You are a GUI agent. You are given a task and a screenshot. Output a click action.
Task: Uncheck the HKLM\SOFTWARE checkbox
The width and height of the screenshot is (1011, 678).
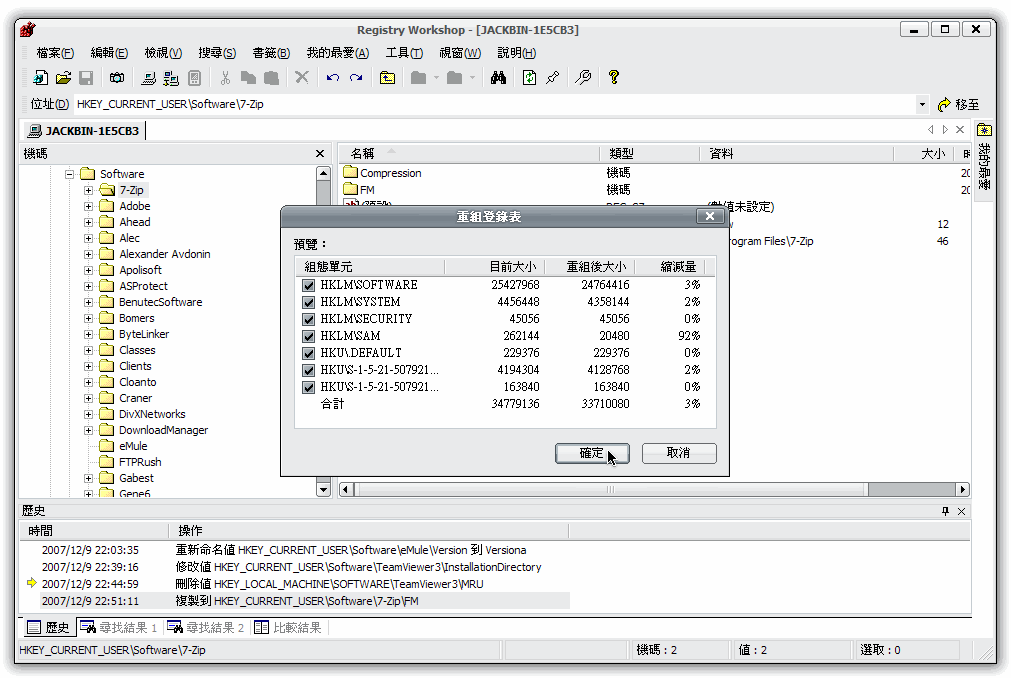click(x=308, y=284)
